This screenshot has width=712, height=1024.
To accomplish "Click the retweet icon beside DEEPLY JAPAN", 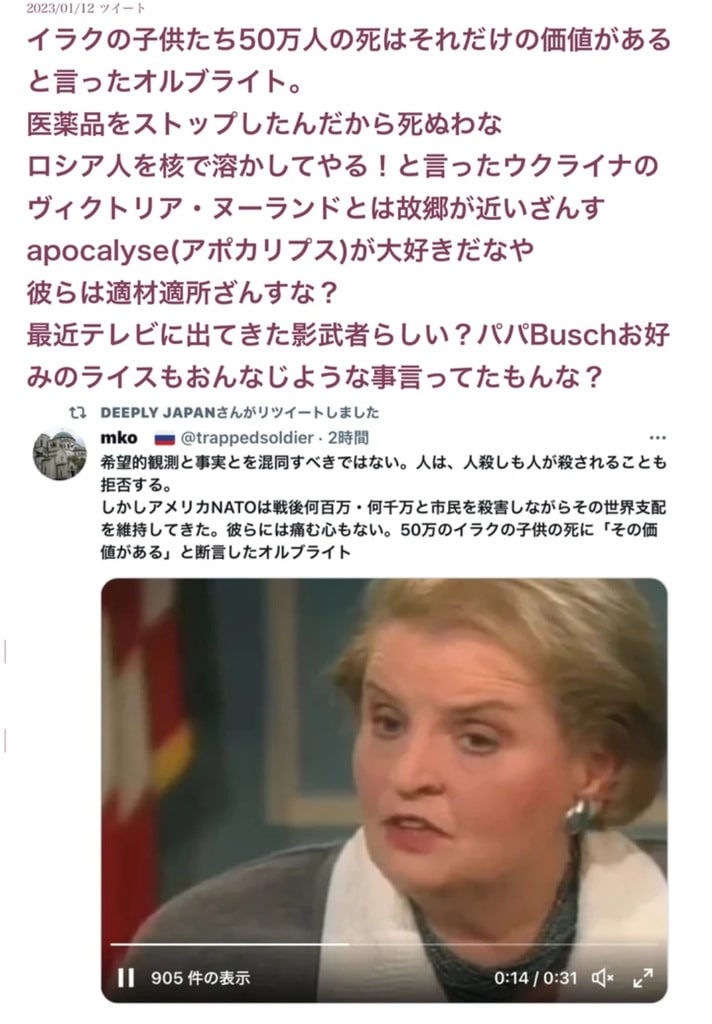I will [x=78, y=413].
